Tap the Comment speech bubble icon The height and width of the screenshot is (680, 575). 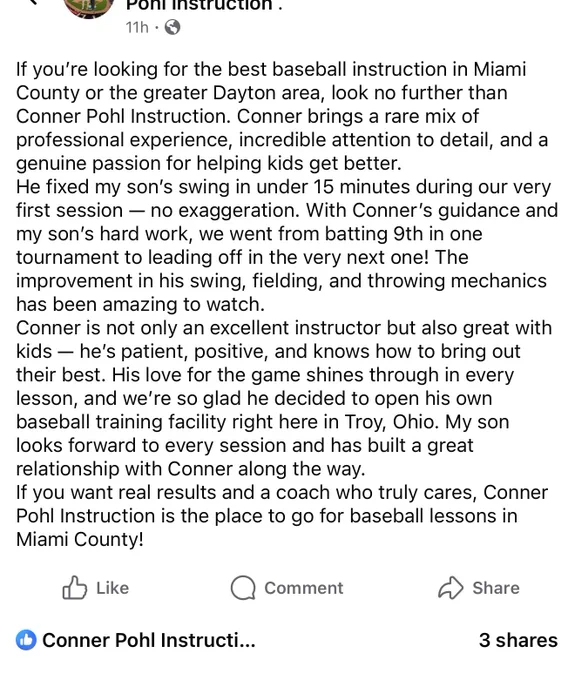pos(243,588)
